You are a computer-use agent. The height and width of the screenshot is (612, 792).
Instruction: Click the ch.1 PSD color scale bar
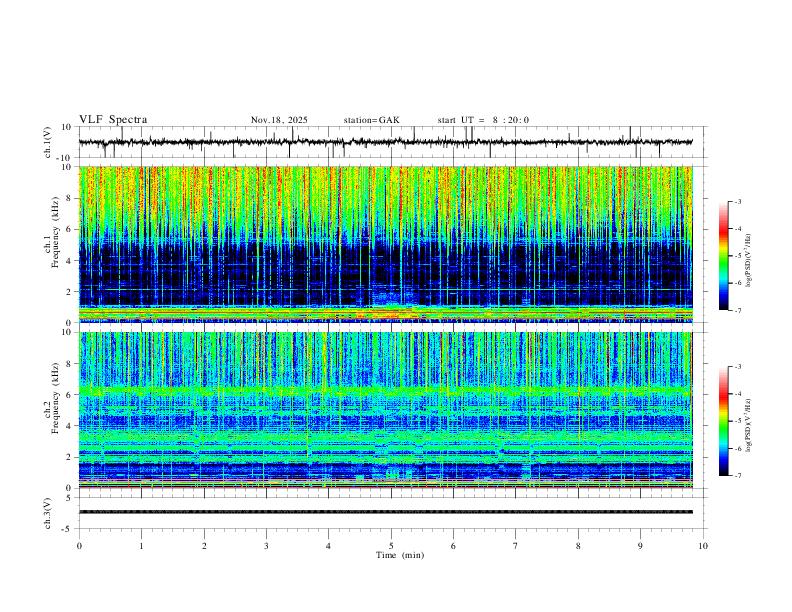coord(724,256)
